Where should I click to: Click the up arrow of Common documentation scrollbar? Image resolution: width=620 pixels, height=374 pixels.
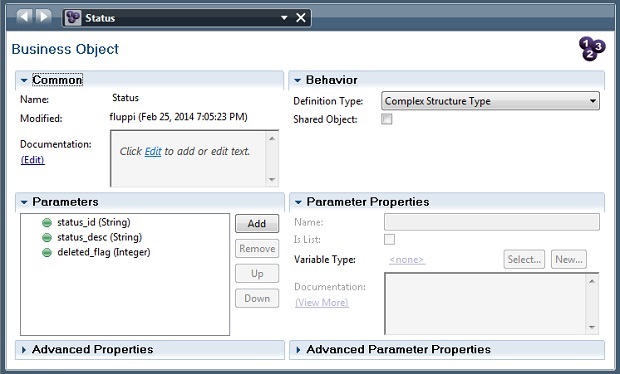(x=272, y=139)
